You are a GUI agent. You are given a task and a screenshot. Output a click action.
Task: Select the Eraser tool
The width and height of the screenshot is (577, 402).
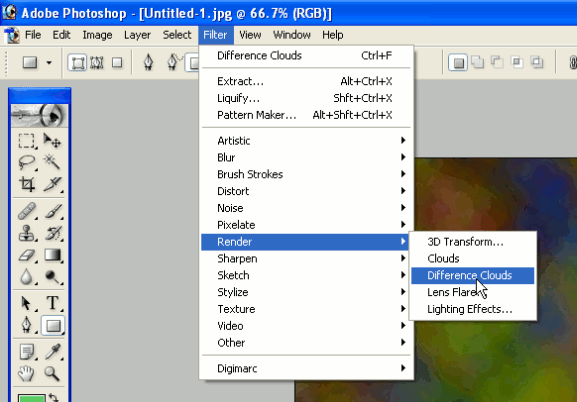(26, 255)
